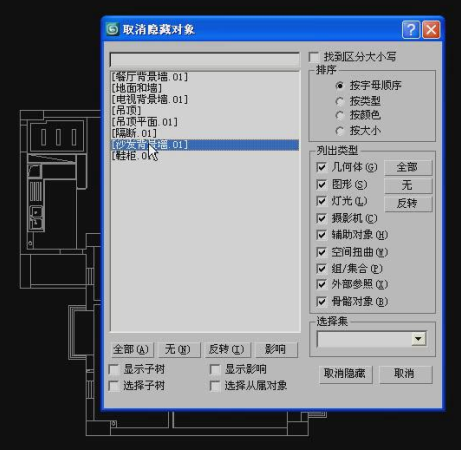Click in the object name search field

click(x=204, y=60)
